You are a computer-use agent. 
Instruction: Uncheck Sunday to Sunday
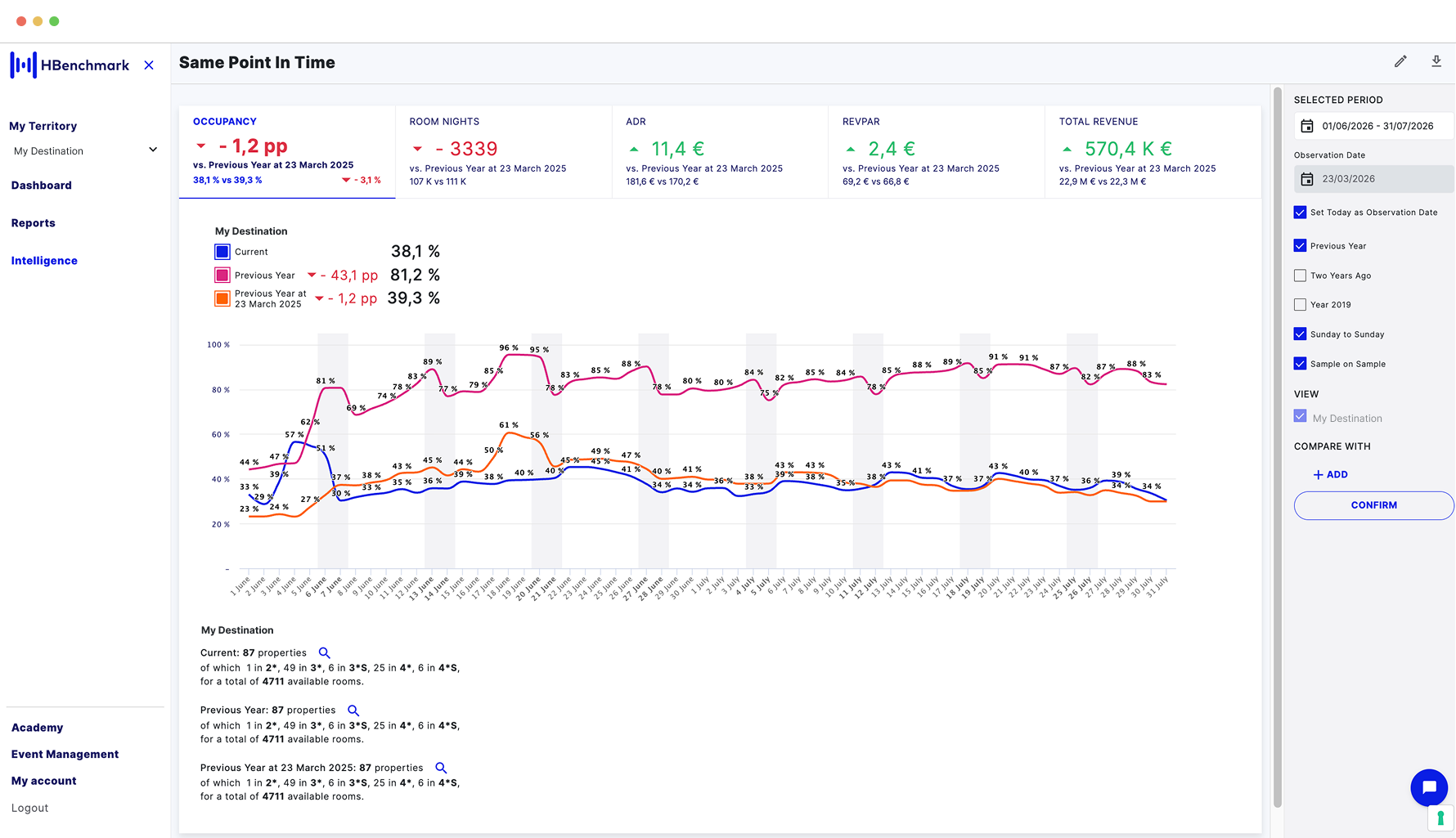[x=1300, y=334]
